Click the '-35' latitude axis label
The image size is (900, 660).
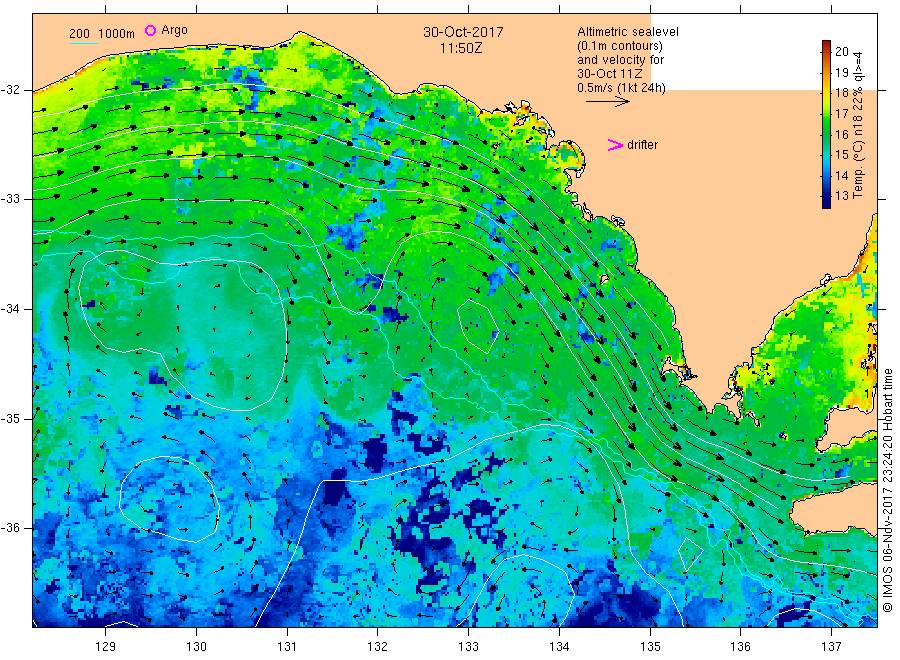tap(10, 418)
